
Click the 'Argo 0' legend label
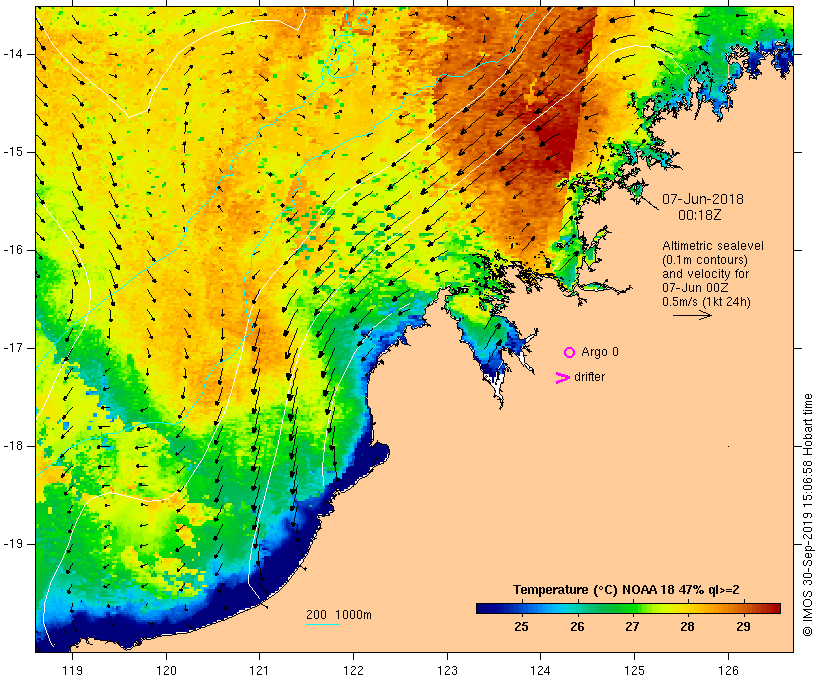600,352
